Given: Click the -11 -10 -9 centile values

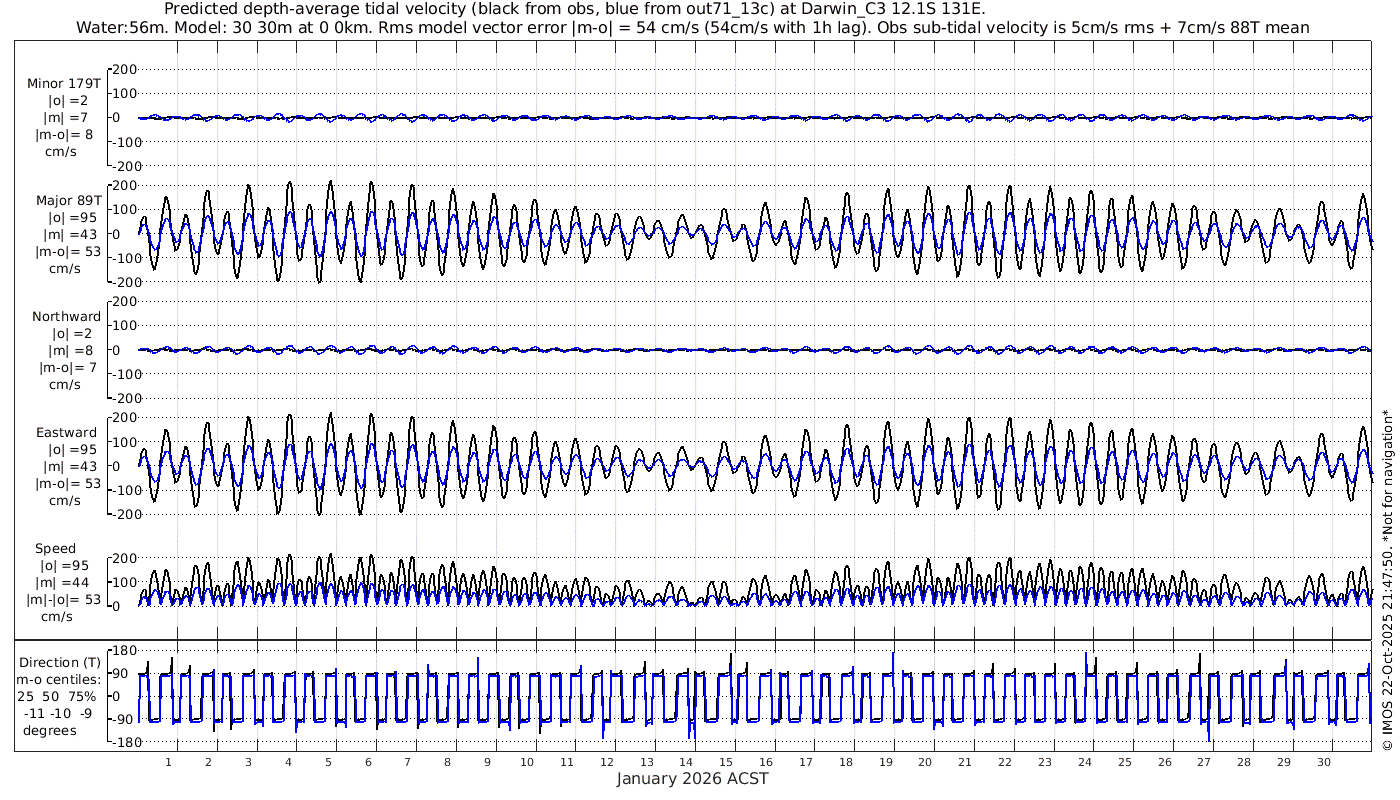Looking at the screenshot, I should (58, 713).
